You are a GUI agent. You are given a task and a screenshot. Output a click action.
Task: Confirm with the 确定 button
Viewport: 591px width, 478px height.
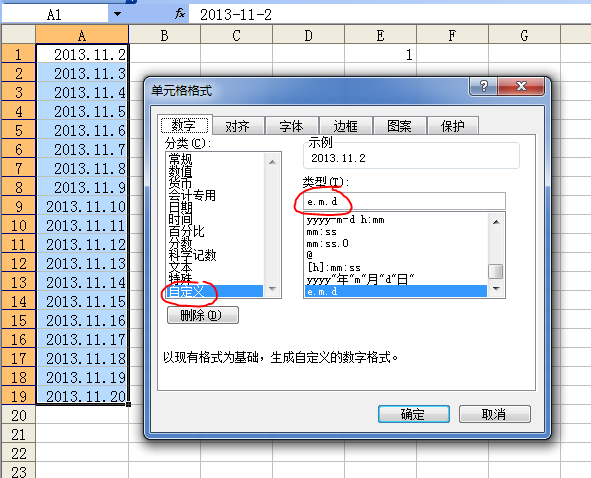(x=414, y=414)
